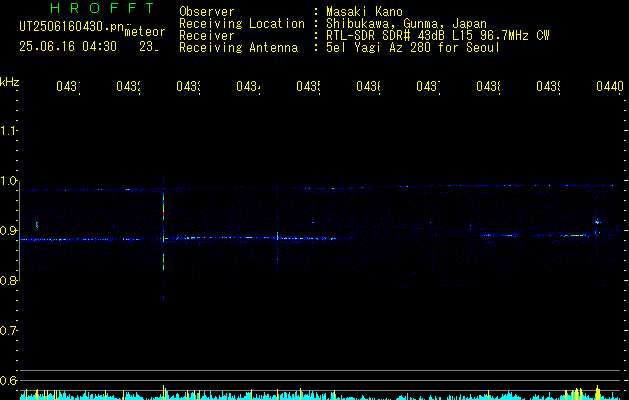Click the Receiving Location label
Viewport: 629px width, 400px height.
pyautogui.click(x=242, y=24)
